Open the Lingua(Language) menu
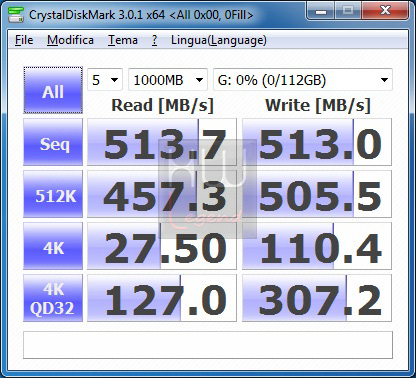The width and height of the screenshot is (416, 378). point(219,40)
